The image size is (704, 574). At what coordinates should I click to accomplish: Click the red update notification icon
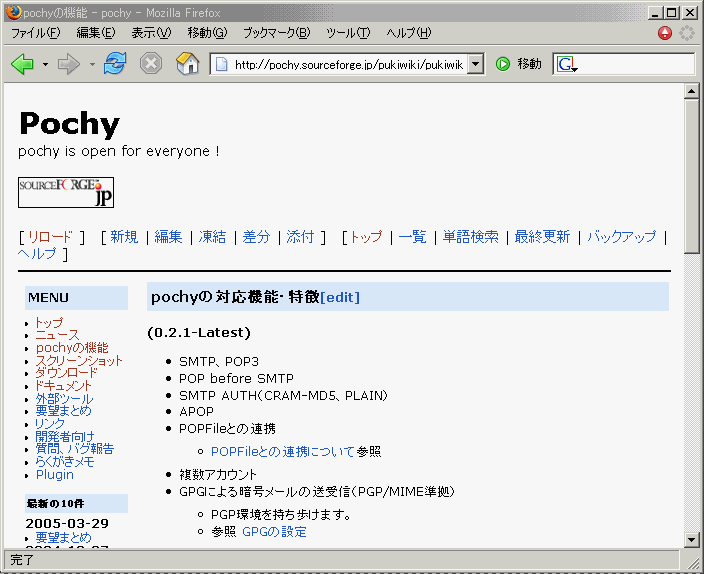(x=664, y=33)
